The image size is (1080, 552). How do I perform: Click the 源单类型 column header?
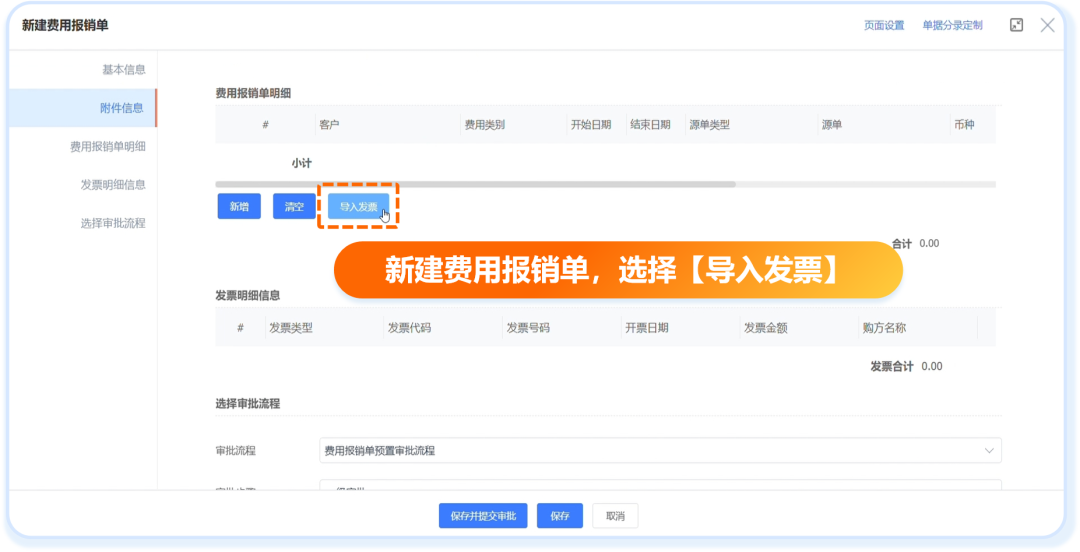coord(709,125)
